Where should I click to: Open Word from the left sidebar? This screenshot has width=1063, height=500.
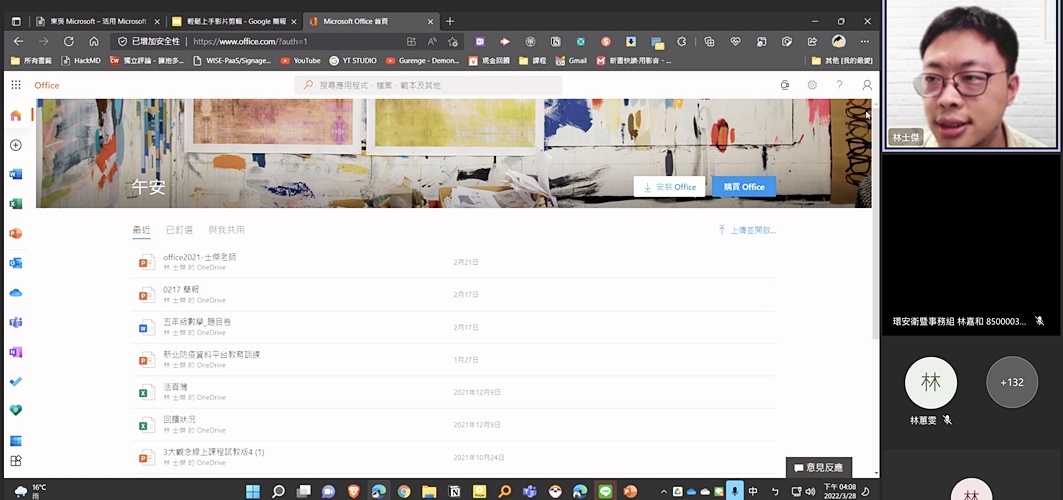pos(16,174)
